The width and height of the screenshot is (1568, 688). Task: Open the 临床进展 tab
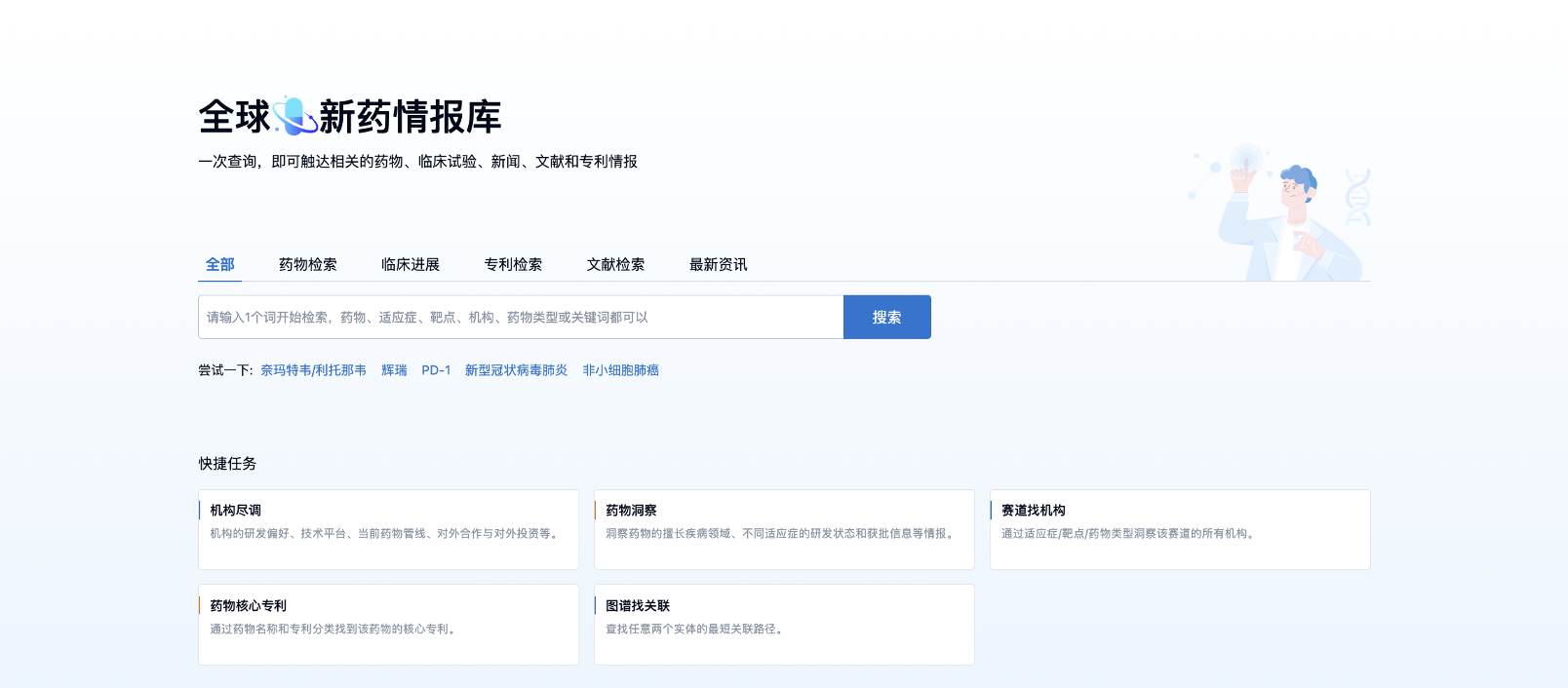(410, 264)
